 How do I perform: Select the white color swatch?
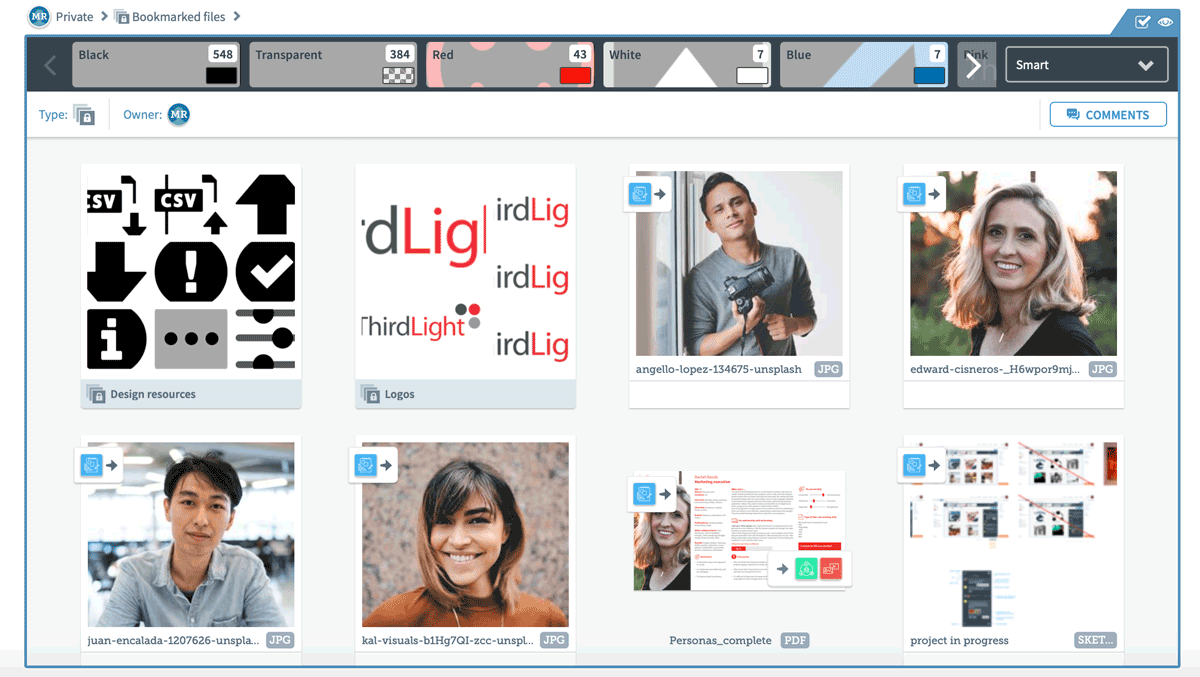(x=752, y=75)
